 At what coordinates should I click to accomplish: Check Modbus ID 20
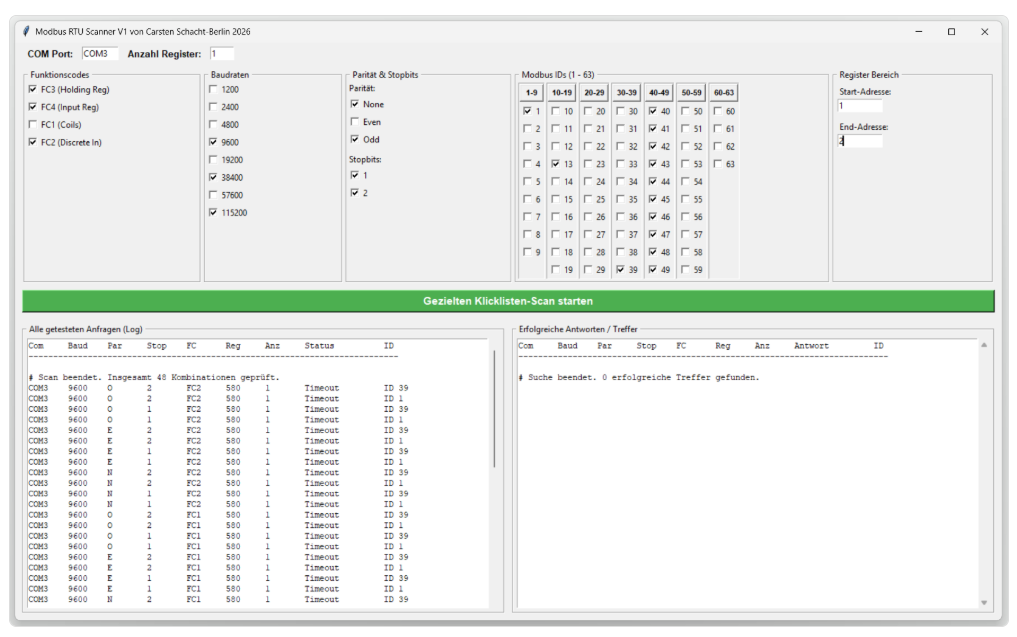[x=588, y=111]
